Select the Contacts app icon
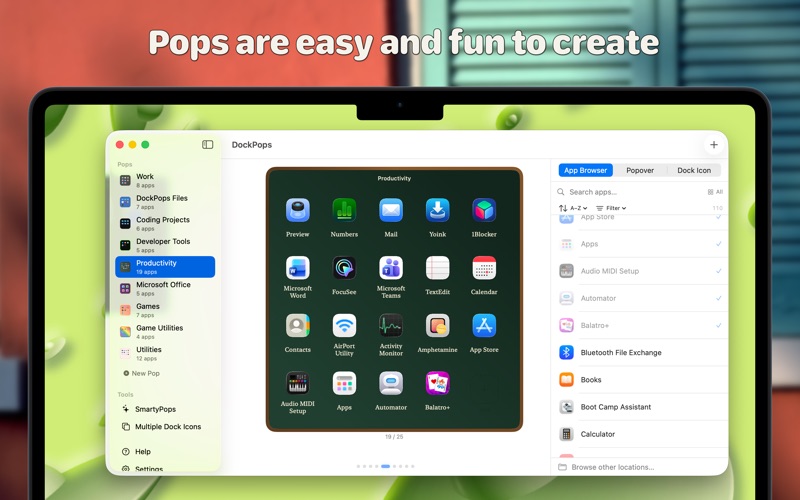Screen dimensions: 800x500 coord(297,326)
